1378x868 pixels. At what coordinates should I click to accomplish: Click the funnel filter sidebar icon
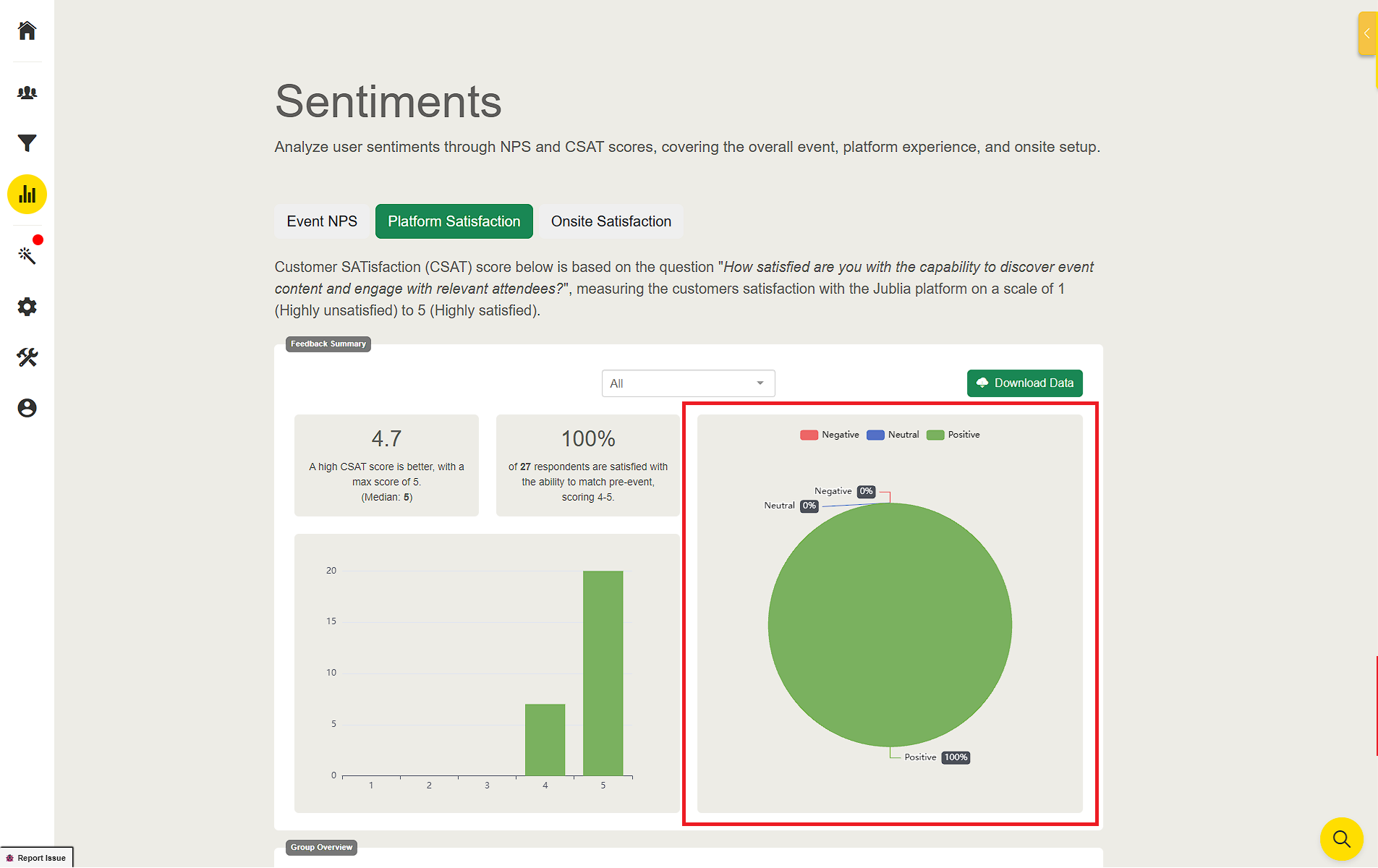point(27,143)
